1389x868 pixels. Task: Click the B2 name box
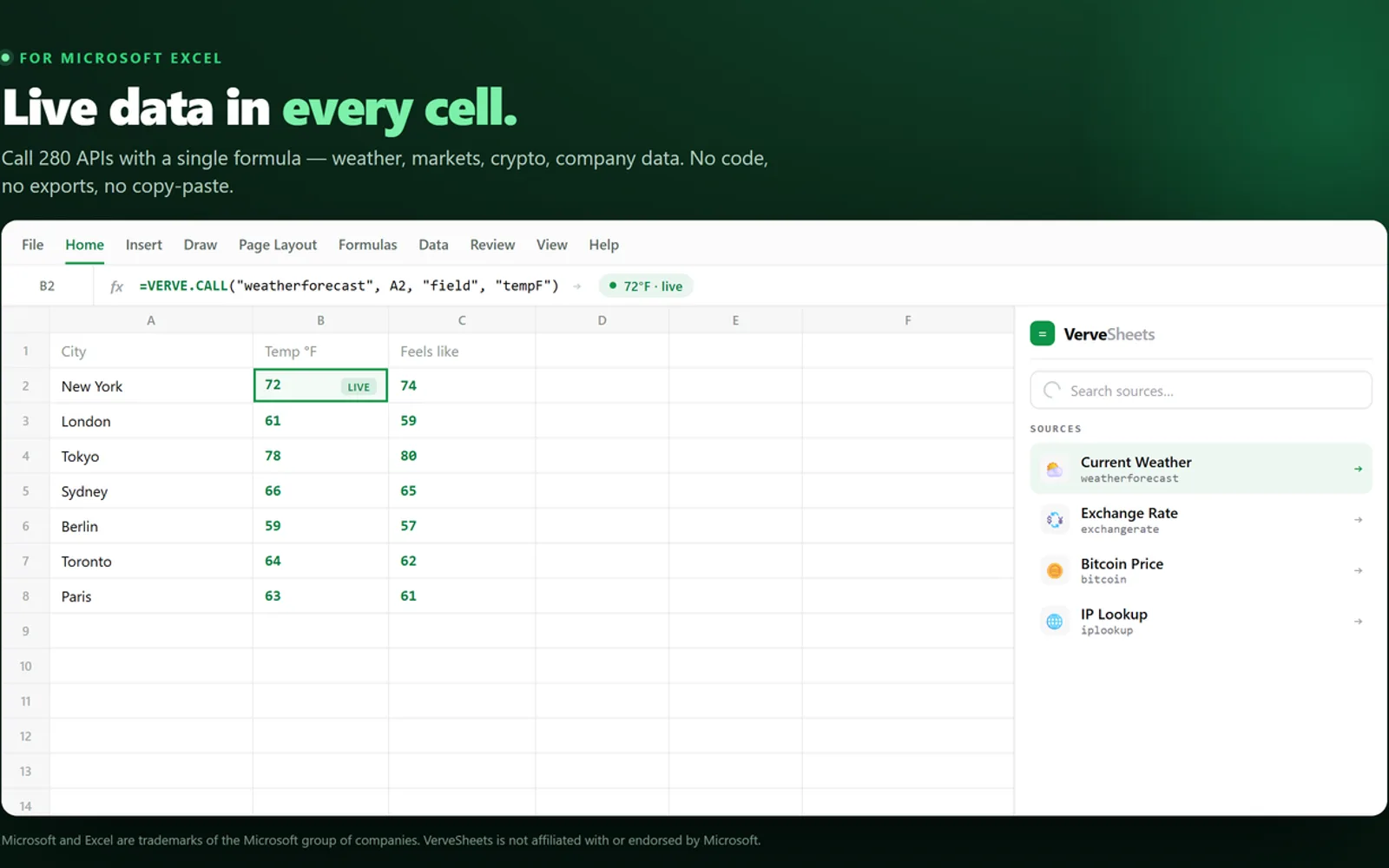tap(47, 286)
